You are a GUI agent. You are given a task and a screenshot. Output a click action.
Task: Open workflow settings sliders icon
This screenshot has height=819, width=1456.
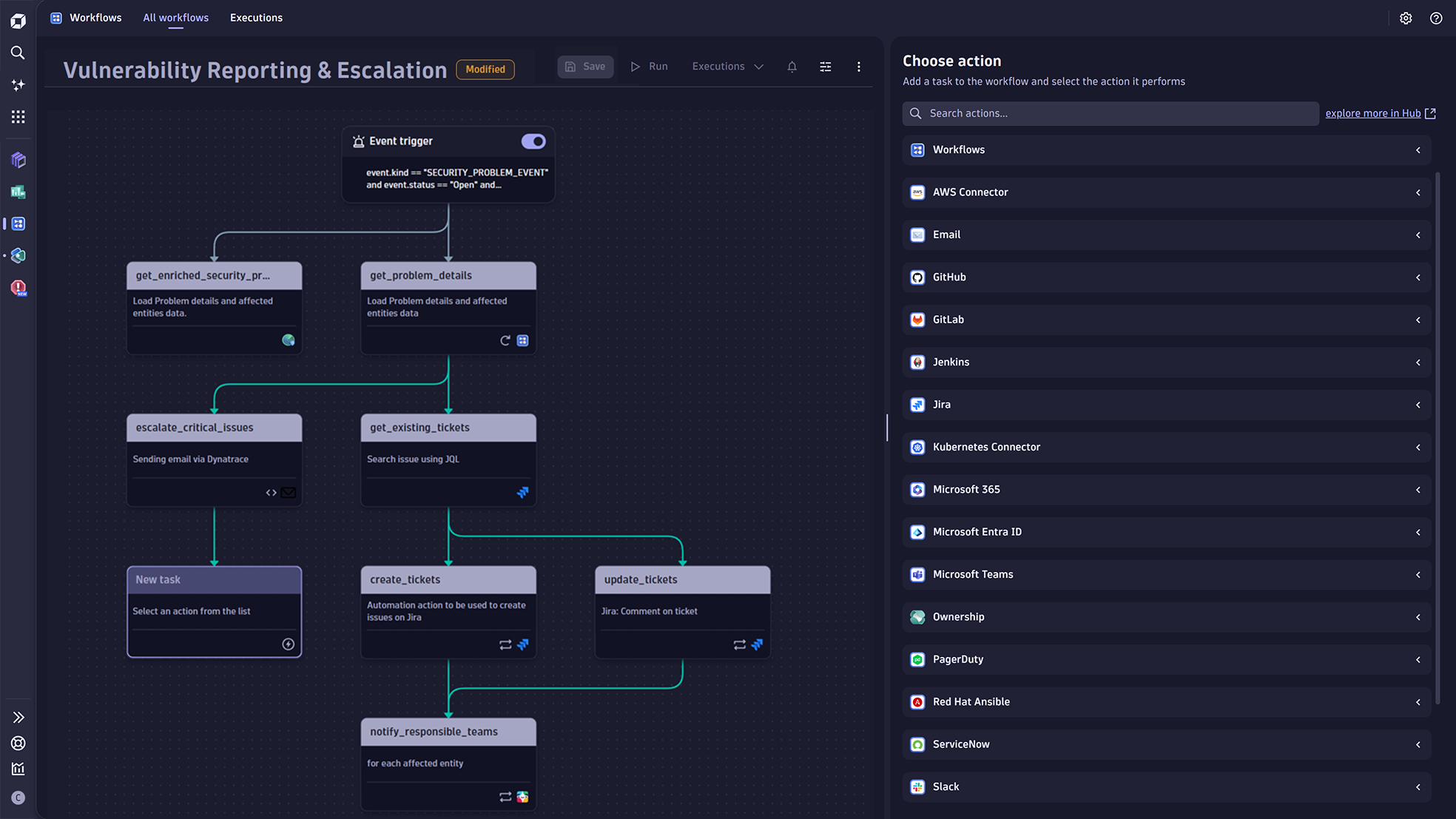pos(826,67)
